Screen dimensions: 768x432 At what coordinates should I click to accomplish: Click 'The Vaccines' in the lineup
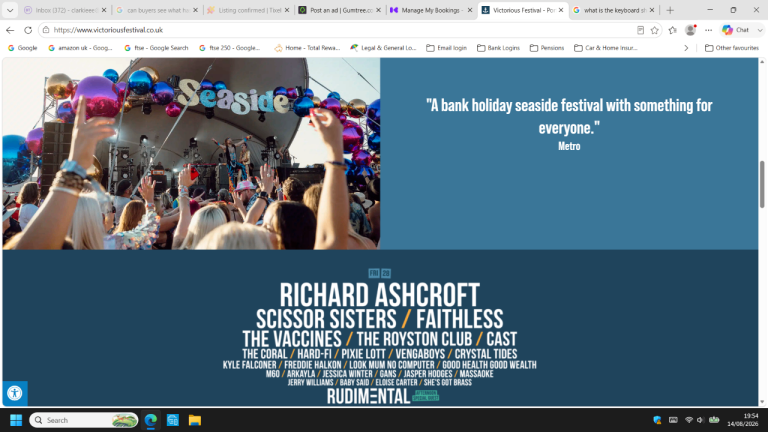click(292, 339)
